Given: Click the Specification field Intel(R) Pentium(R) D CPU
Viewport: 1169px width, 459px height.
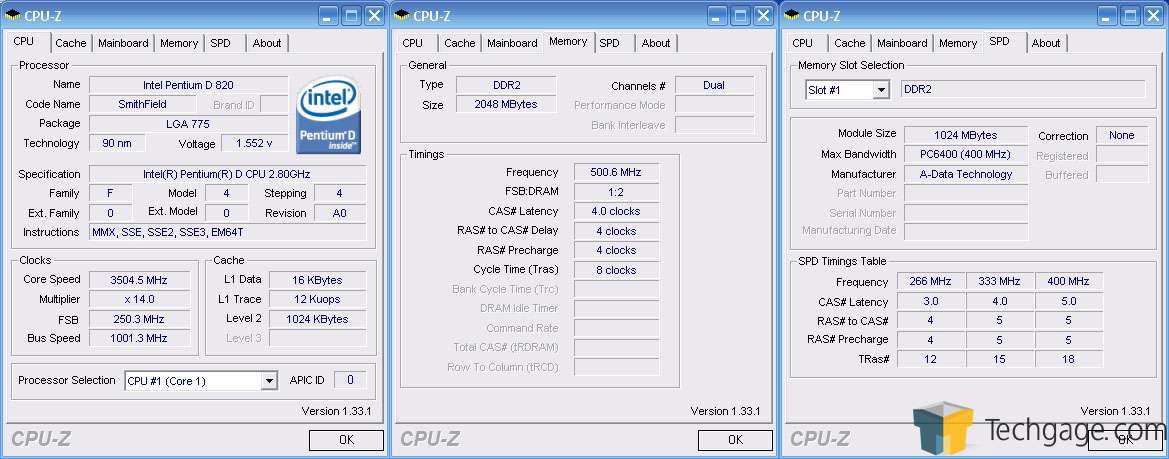Looking at the screenshot, I should [x=228, y=174].
